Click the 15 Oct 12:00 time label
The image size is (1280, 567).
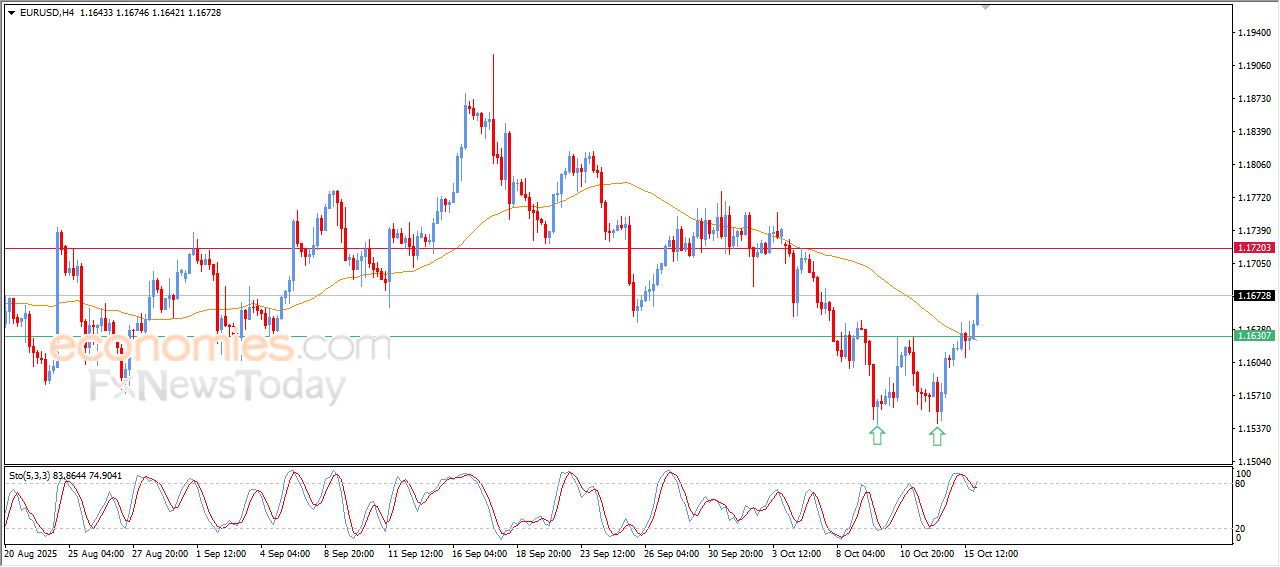(x=990, y=553)
